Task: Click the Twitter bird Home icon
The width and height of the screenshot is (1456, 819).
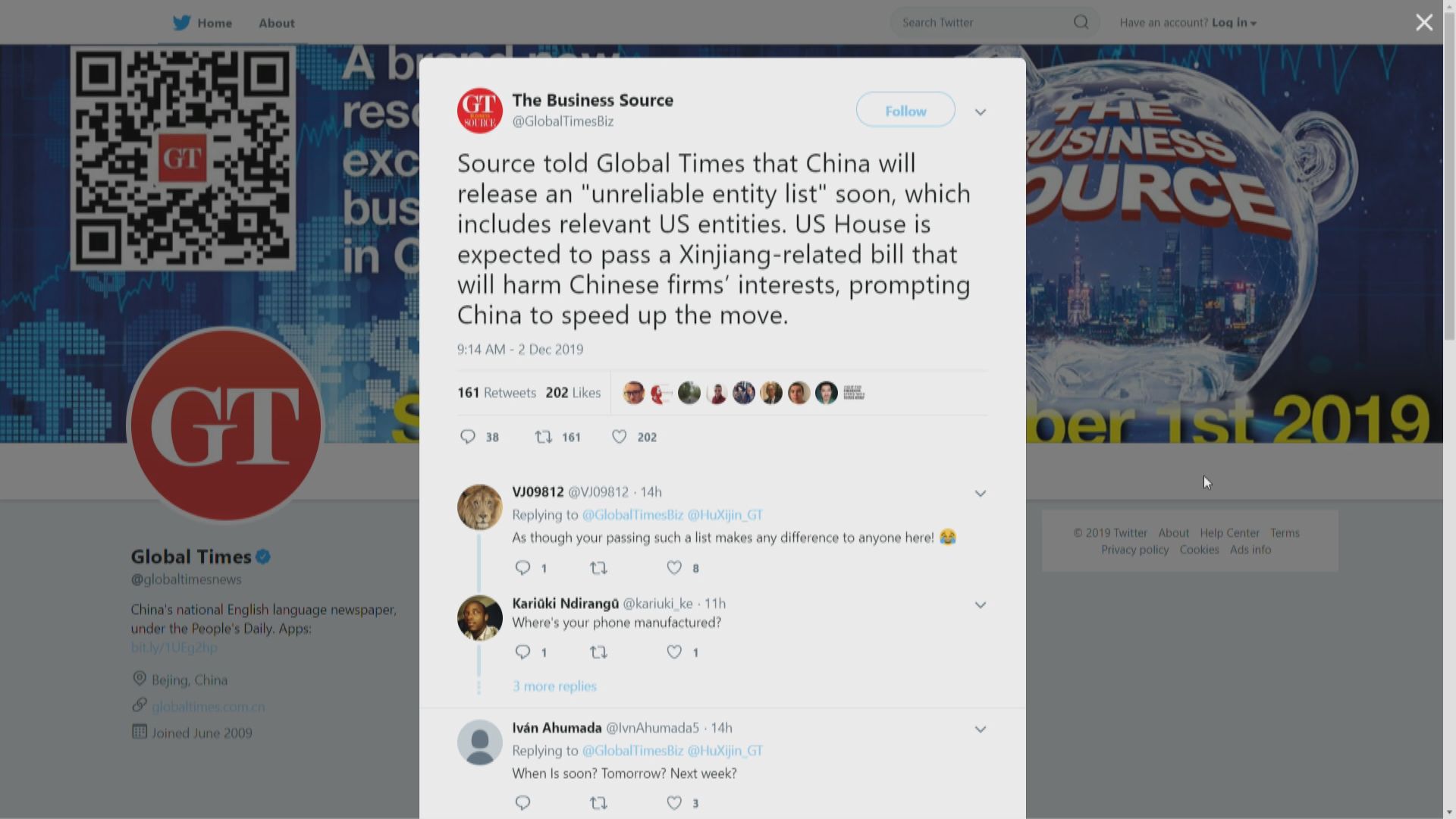Action: (181, 23)
